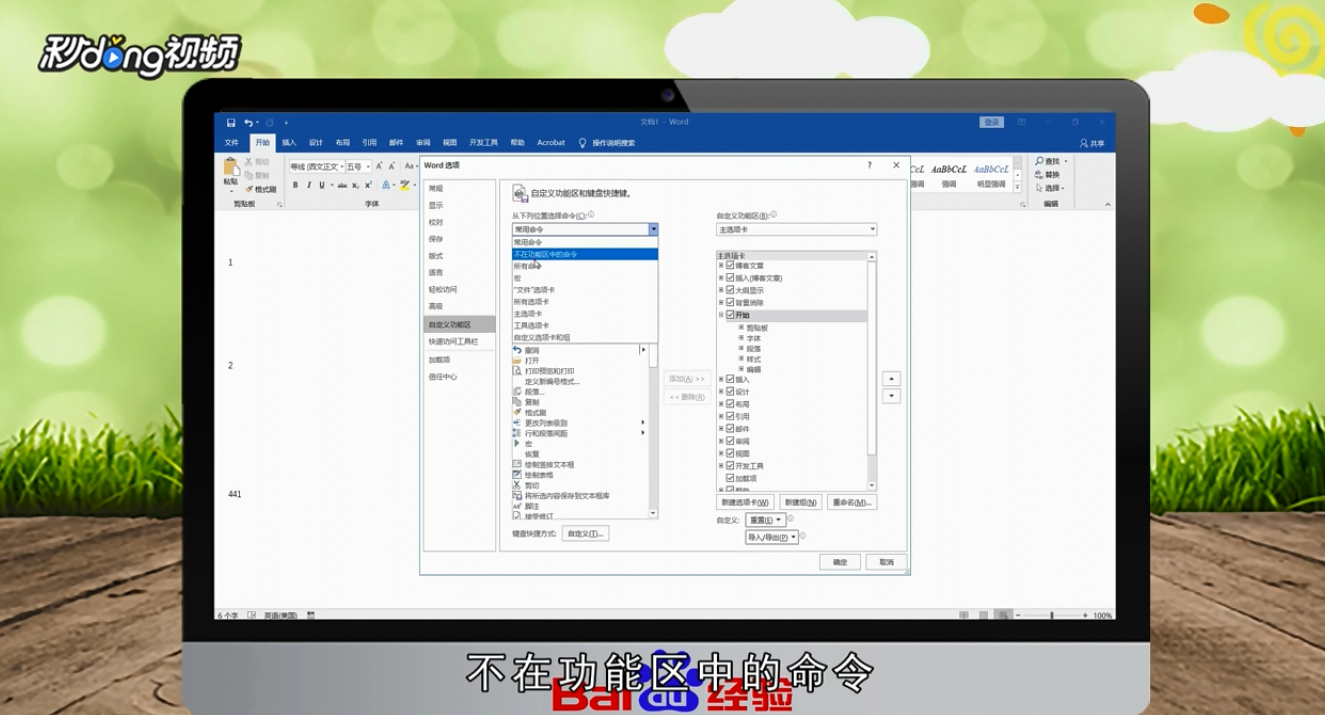The image size is (1325, 715).
Task: Select 信任中心 in options sidebar
Action: (x=459, y=377)
